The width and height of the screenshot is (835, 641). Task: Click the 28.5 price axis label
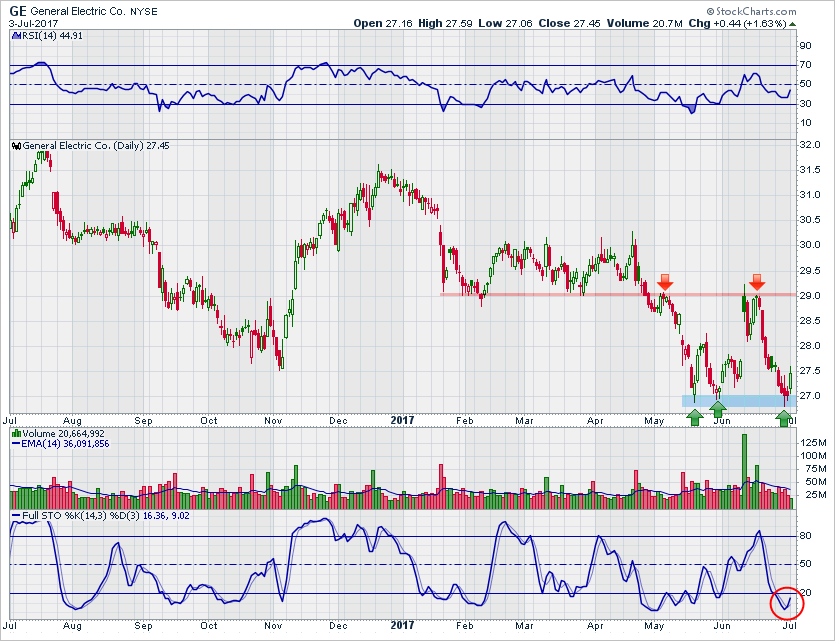(809, 320)
